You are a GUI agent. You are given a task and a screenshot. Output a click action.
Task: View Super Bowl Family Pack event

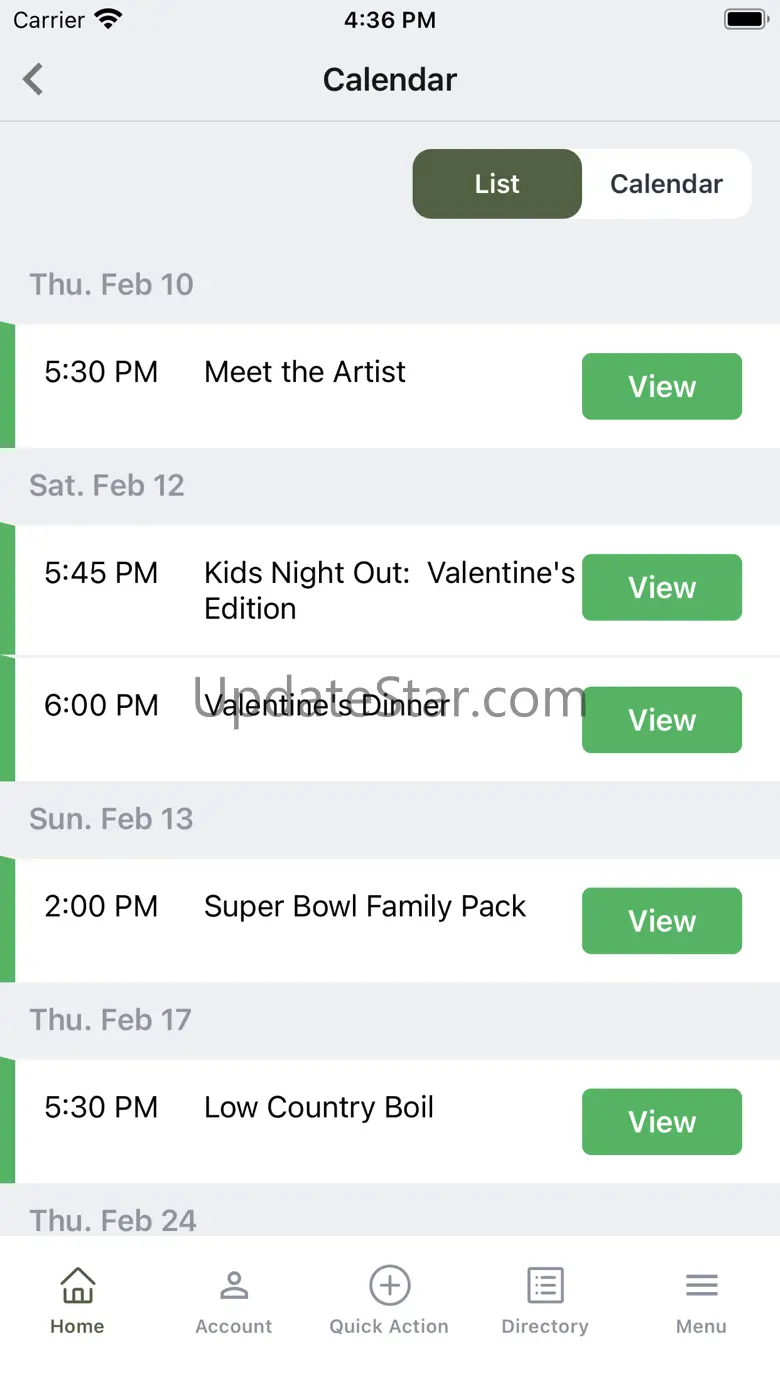click(662, 921)
